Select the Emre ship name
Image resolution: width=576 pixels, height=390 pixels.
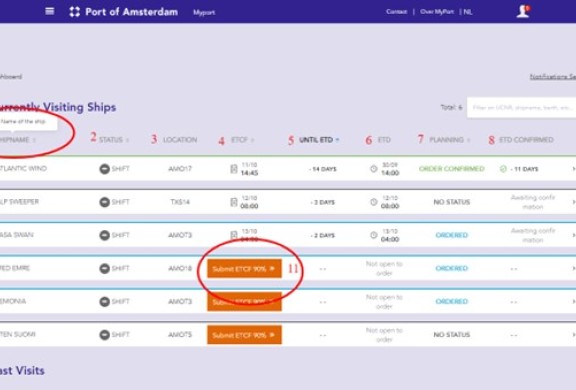tap(15, 268)
